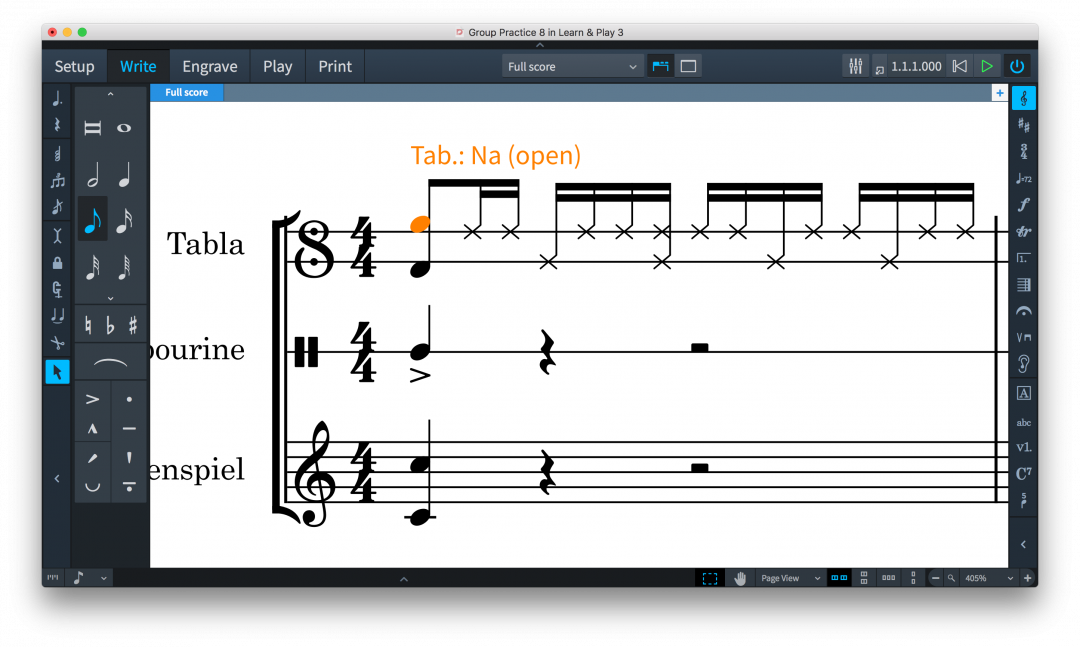Switch to Play mode
Image resolution: width=1080 pixels, height=647 pixels.
click(278, 67)
